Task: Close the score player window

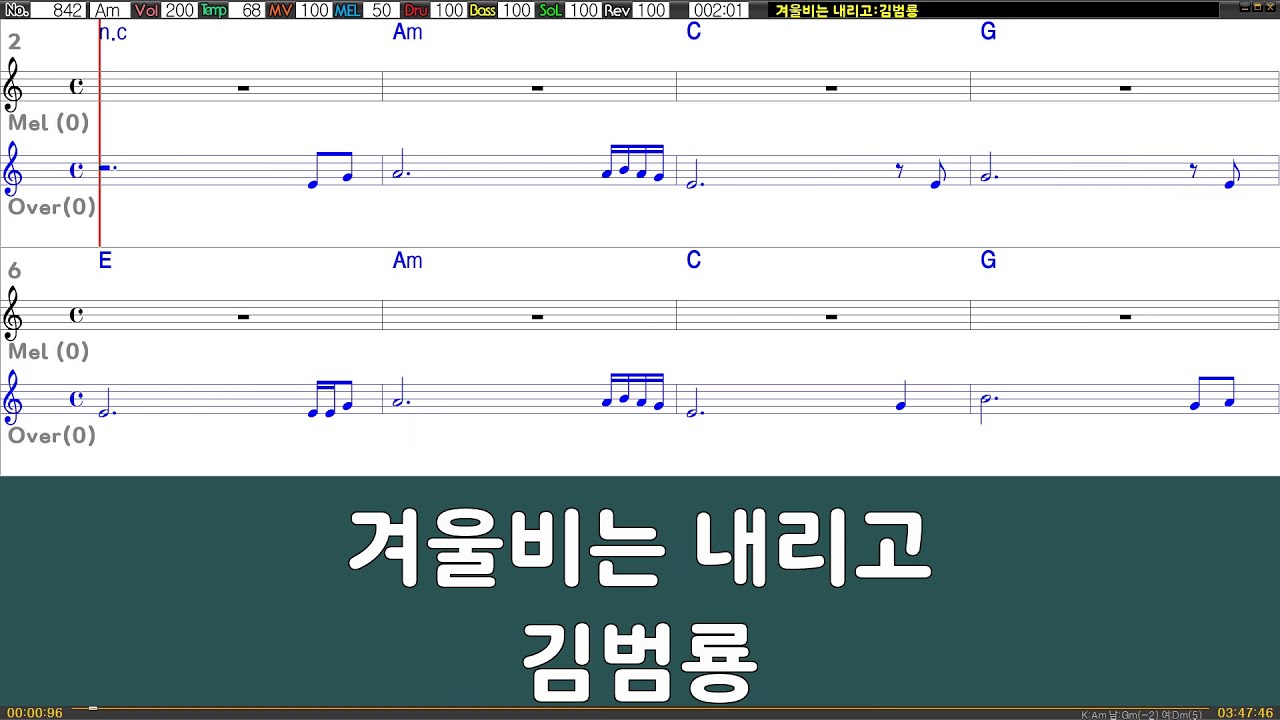Action: coord(1269,7)
